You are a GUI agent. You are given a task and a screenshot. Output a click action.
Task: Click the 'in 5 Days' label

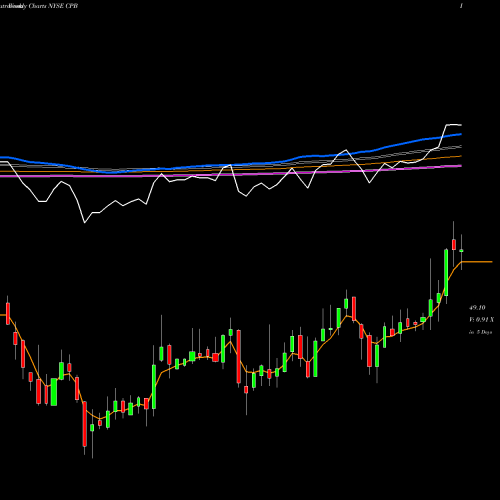coord(480,332)
